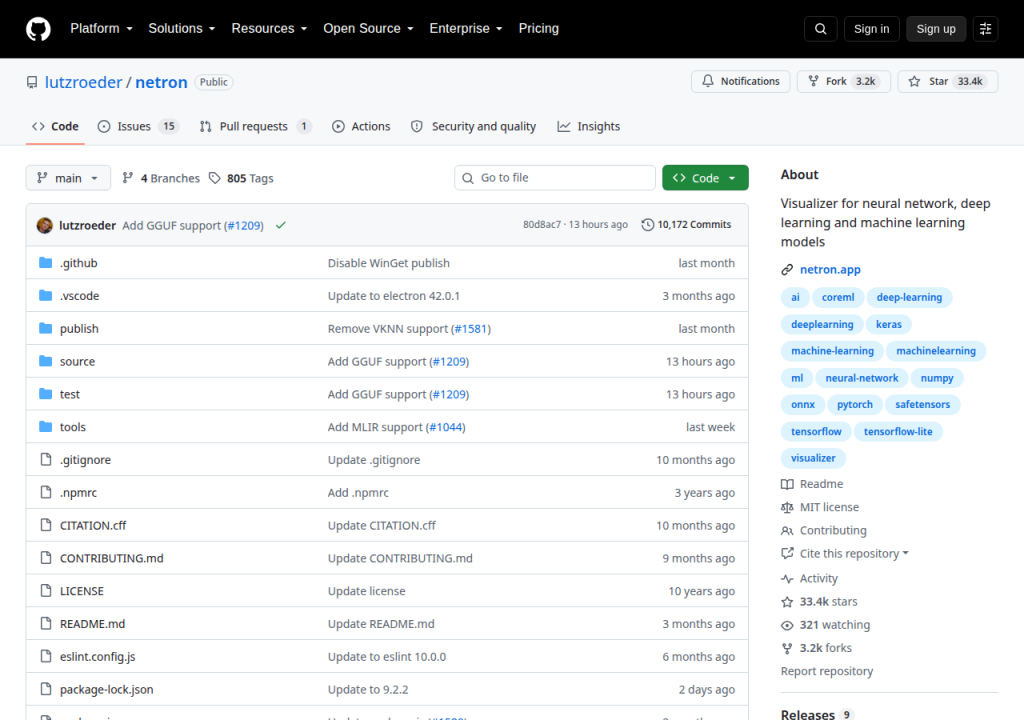Click the tools folder icon
Image resolution: width=1024 pixels, height=720 pixels.
[45, 427]
